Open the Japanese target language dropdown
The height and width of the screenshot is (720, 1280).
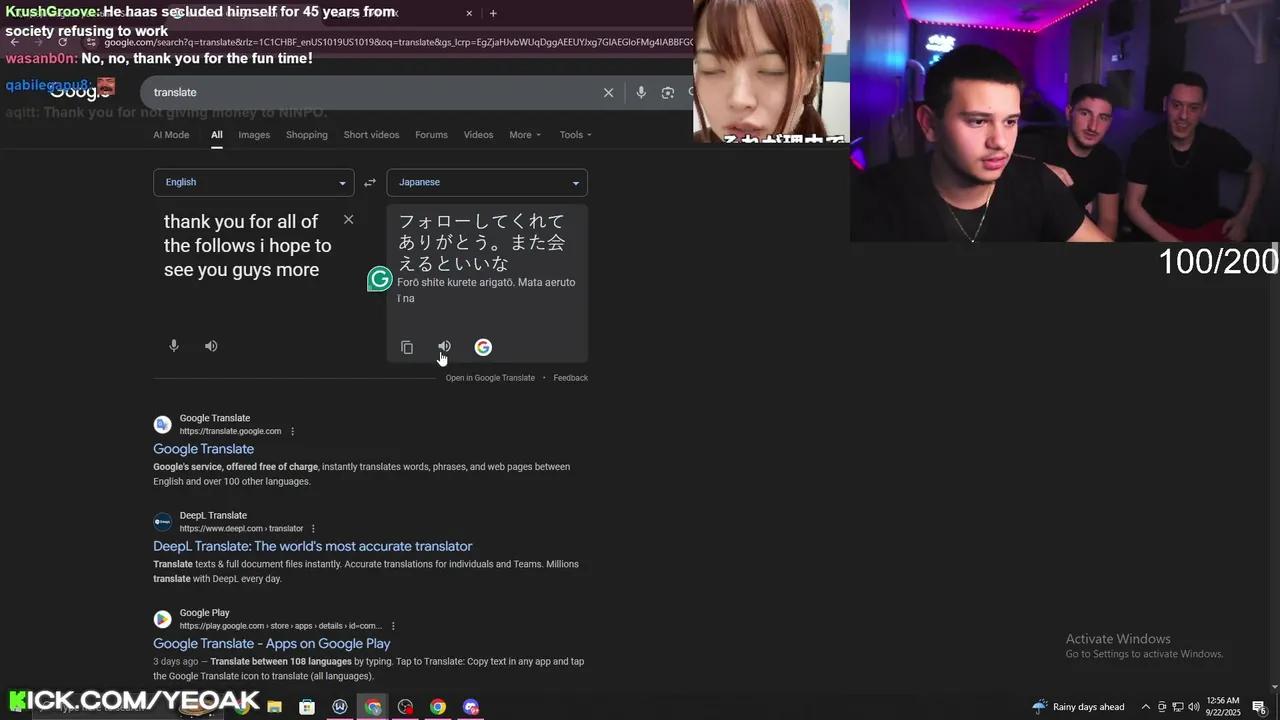pyautogui.click(x=487, y=182)
